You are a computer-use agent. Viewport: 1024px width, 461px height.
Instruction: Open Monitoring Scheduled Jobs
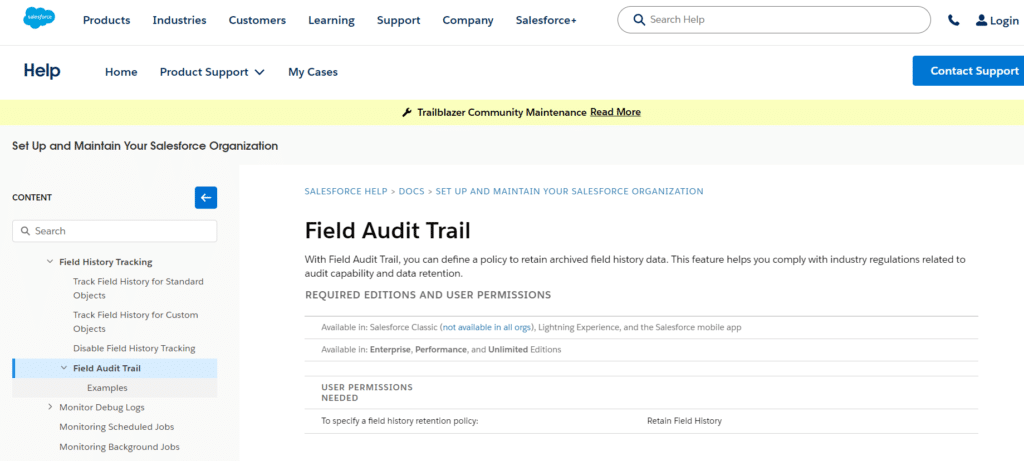[x=117, y=427]
